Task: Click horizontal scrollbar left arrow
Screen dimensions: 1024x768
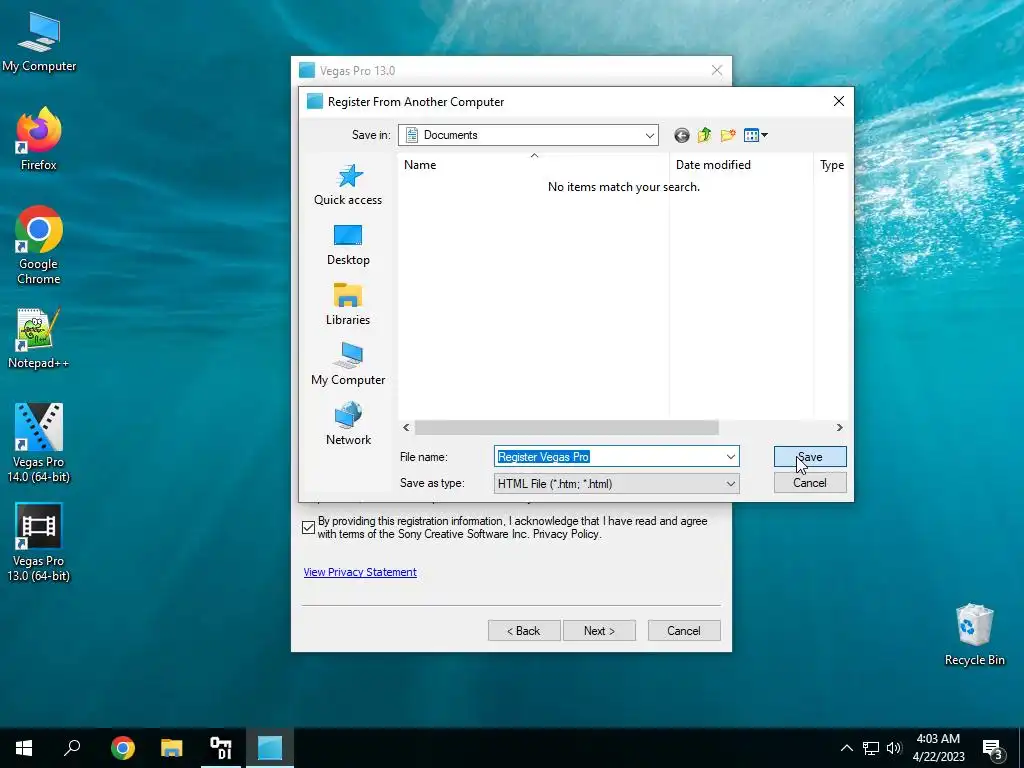Action: coord(406,428)
